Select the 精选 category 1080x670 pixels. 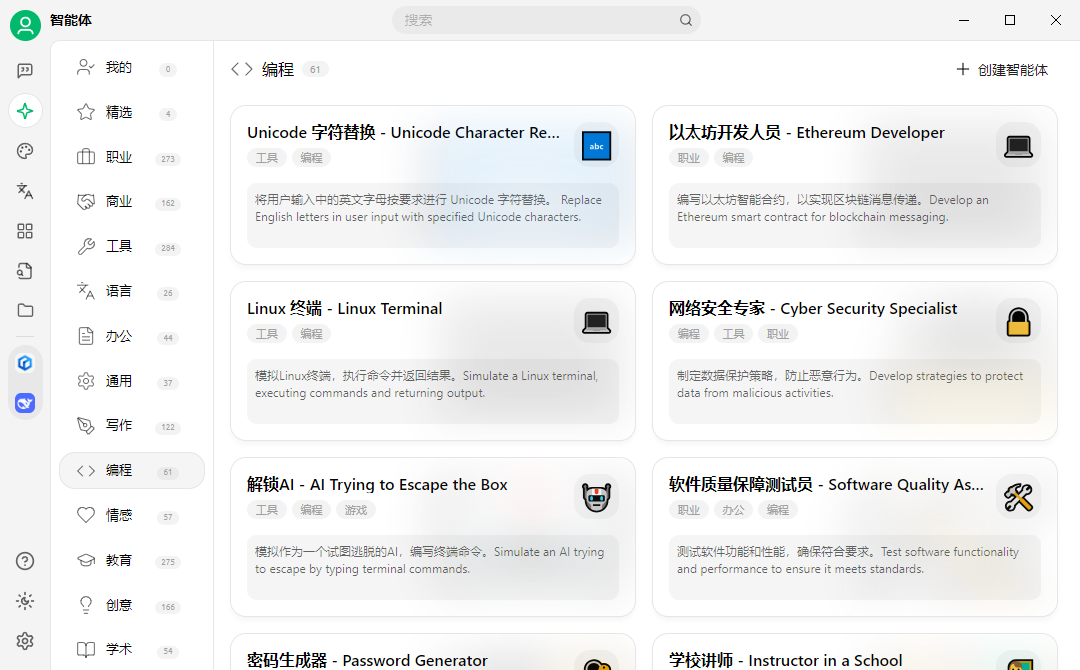click(x=132, y=112)
